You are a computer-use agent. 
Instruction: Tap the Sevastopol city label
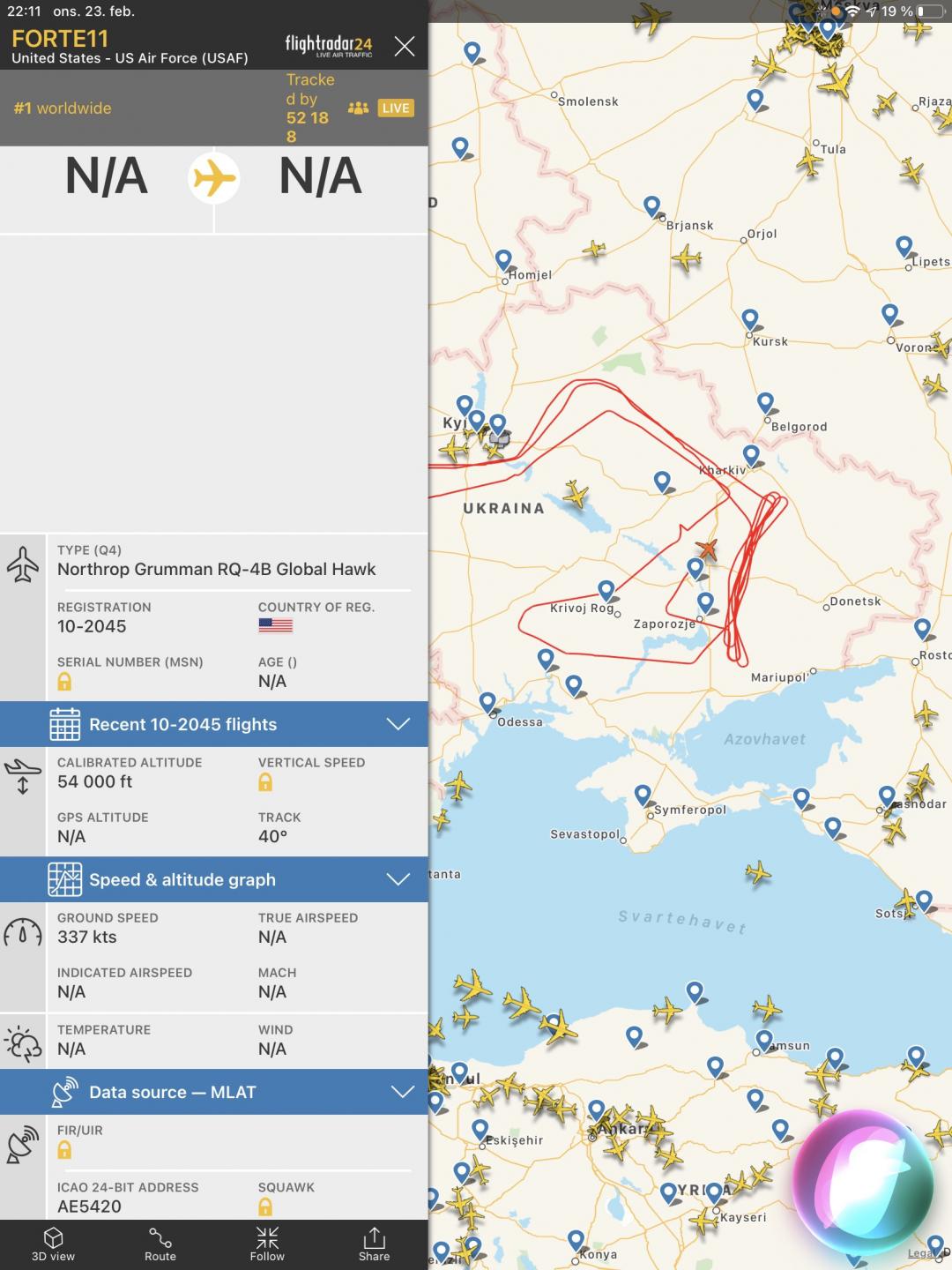[585, 833]
